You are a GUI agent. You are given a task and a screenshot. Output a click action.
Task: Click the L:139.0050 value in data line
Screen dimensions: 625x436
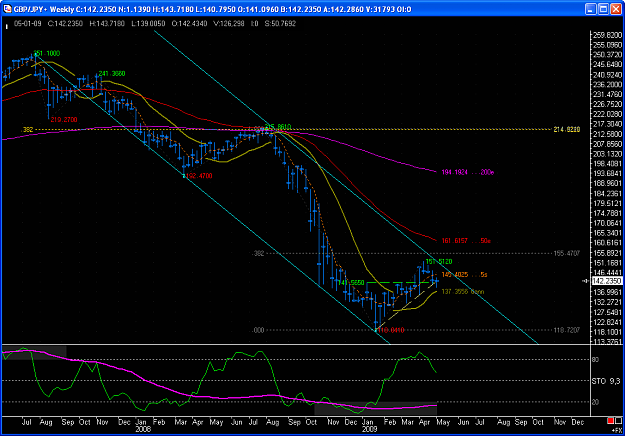coord(148,24)
